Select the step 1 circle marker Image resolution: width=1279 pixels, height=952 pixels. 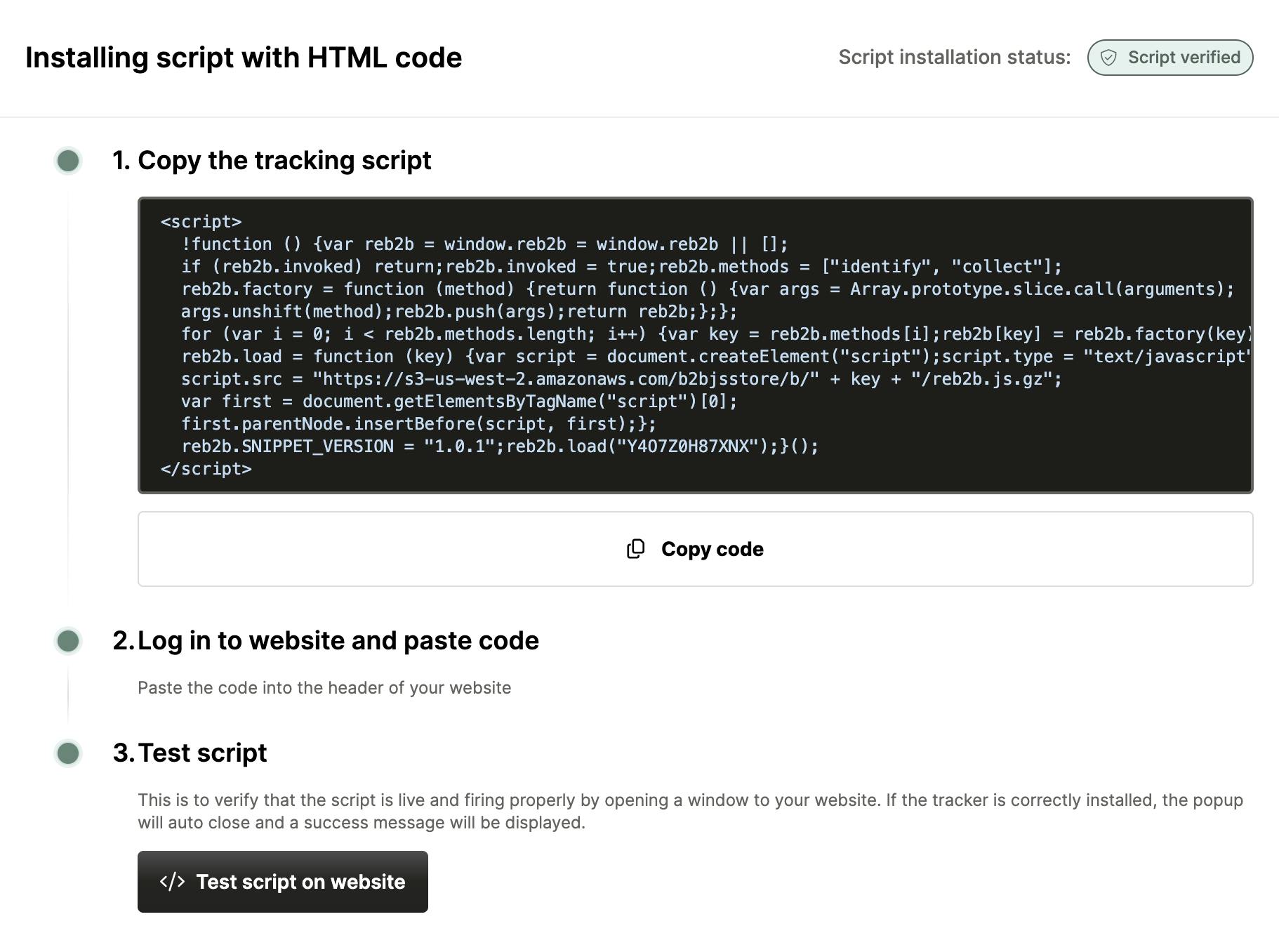coord(68,161)
